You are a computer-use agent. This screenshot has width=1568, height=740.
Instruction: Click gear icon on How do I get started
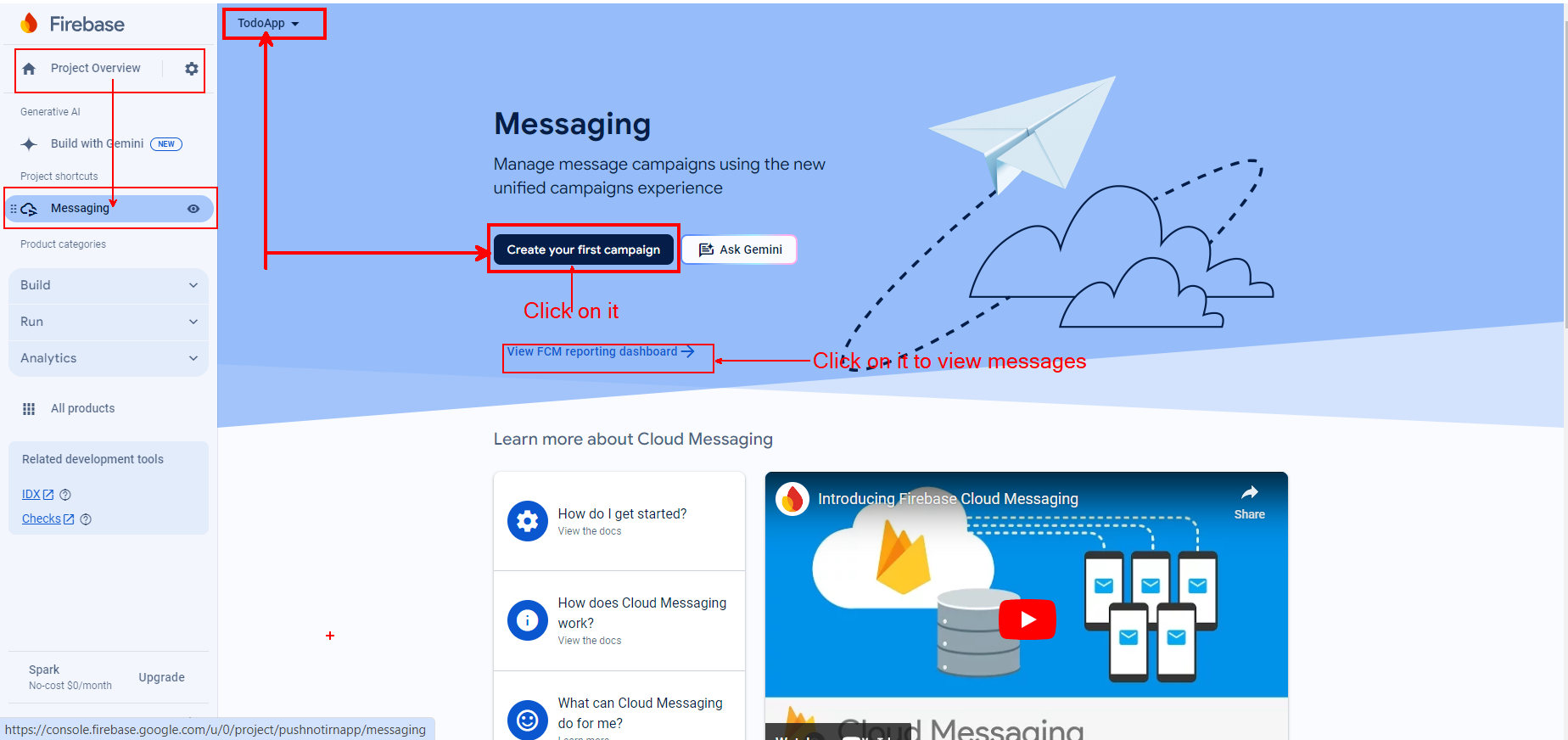(x=528, y=521)
